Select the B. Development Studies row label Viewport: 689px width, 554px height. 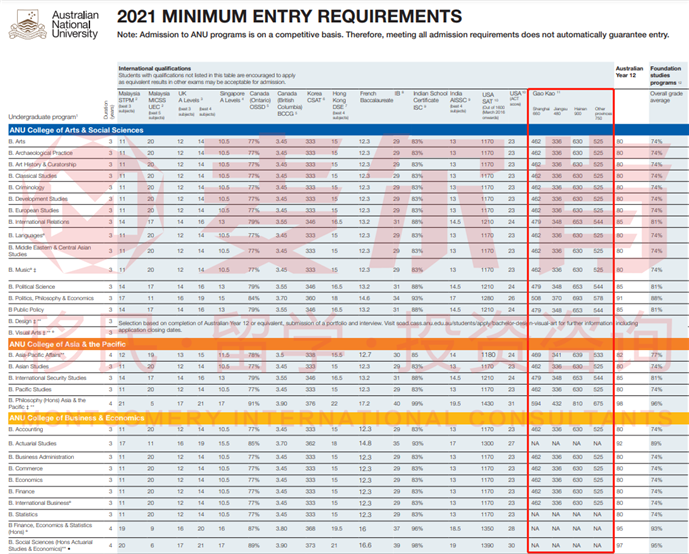click(x=38, y=199)
